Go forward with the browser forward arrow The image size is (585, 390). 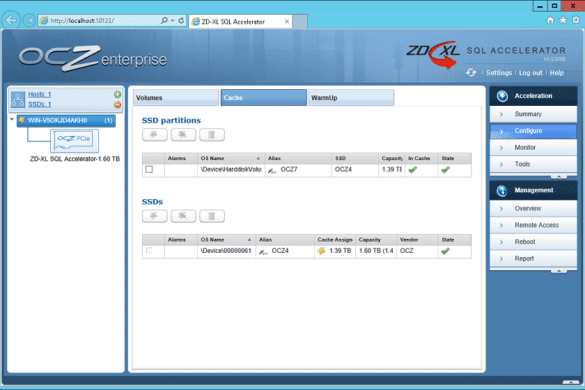click(x=29, y=20)
